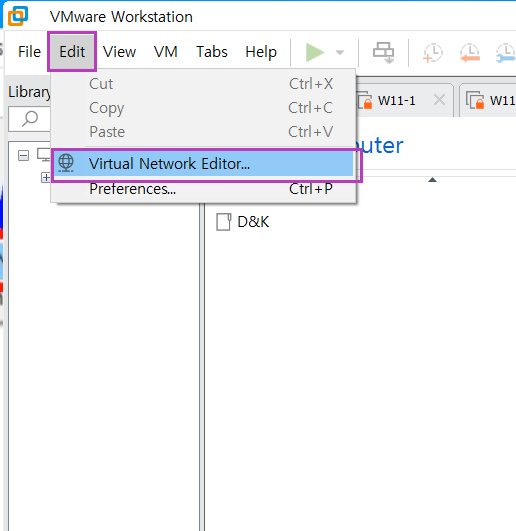Click the Library search magnifier icon
Screen dimensions: 516x531
(x=30, y=119)
